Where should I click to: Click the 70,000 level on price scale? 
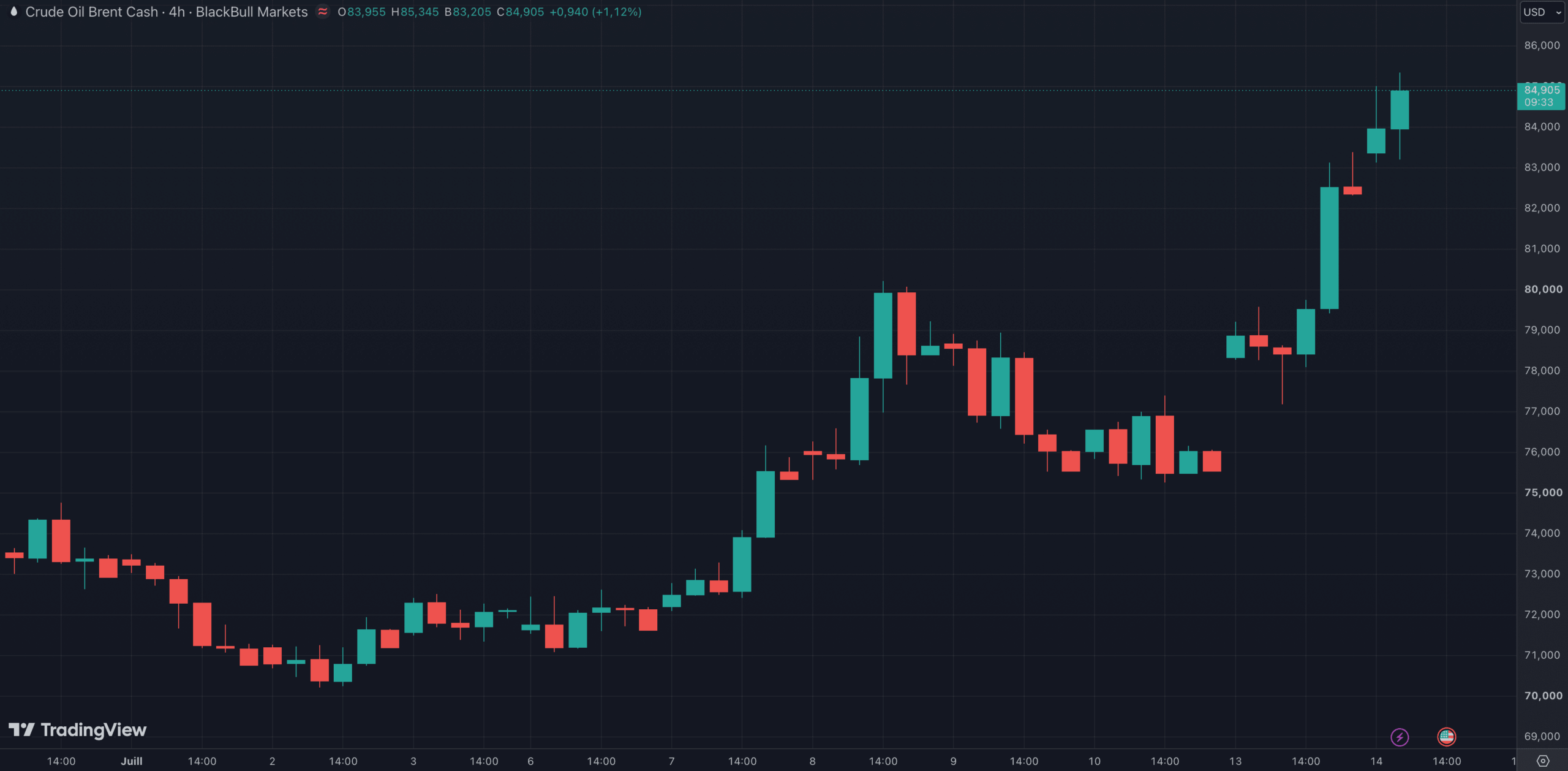tap(1543, 696)
